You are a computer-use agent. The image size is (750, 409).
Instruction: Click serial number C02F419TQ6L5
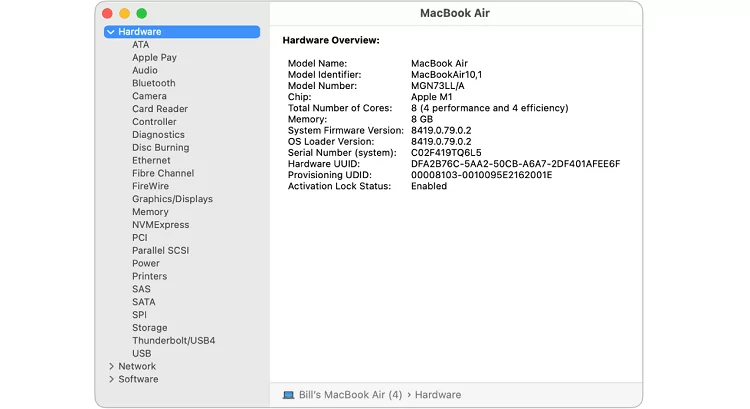click(446, 153)
